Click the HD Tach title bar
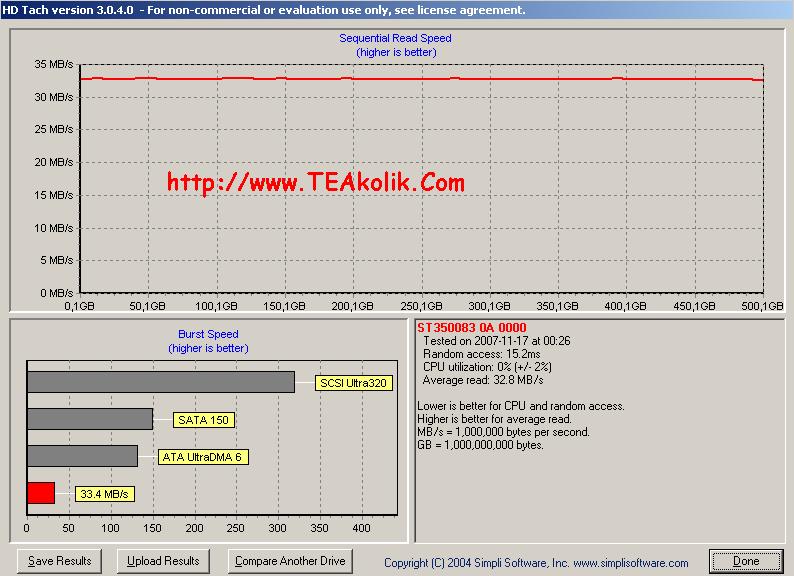This screenshot has width=794, height=576. [x=397, y=10]
